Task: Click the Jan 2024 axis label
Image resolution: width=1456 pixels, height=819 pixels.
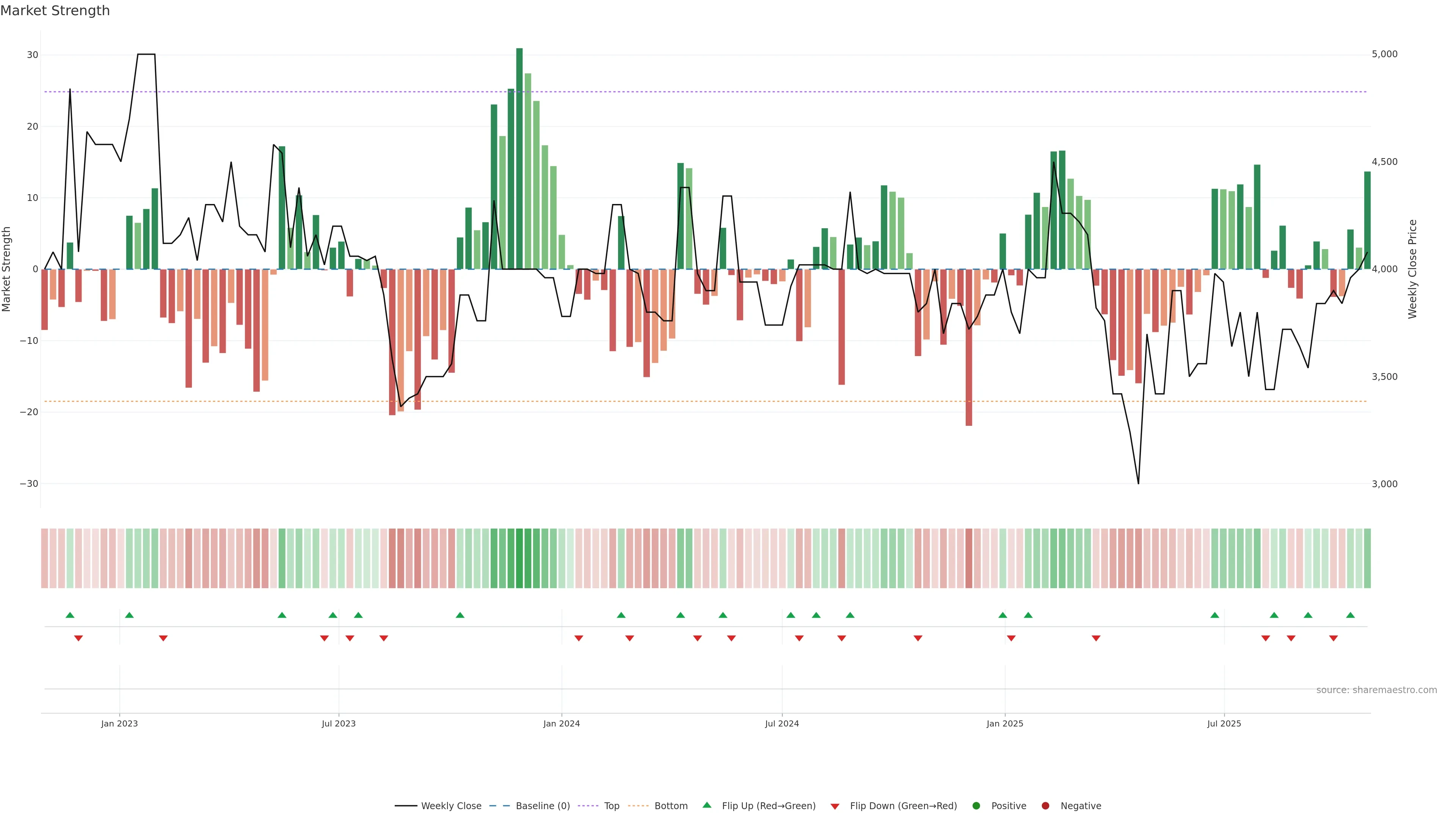Action: click(561, 723)
